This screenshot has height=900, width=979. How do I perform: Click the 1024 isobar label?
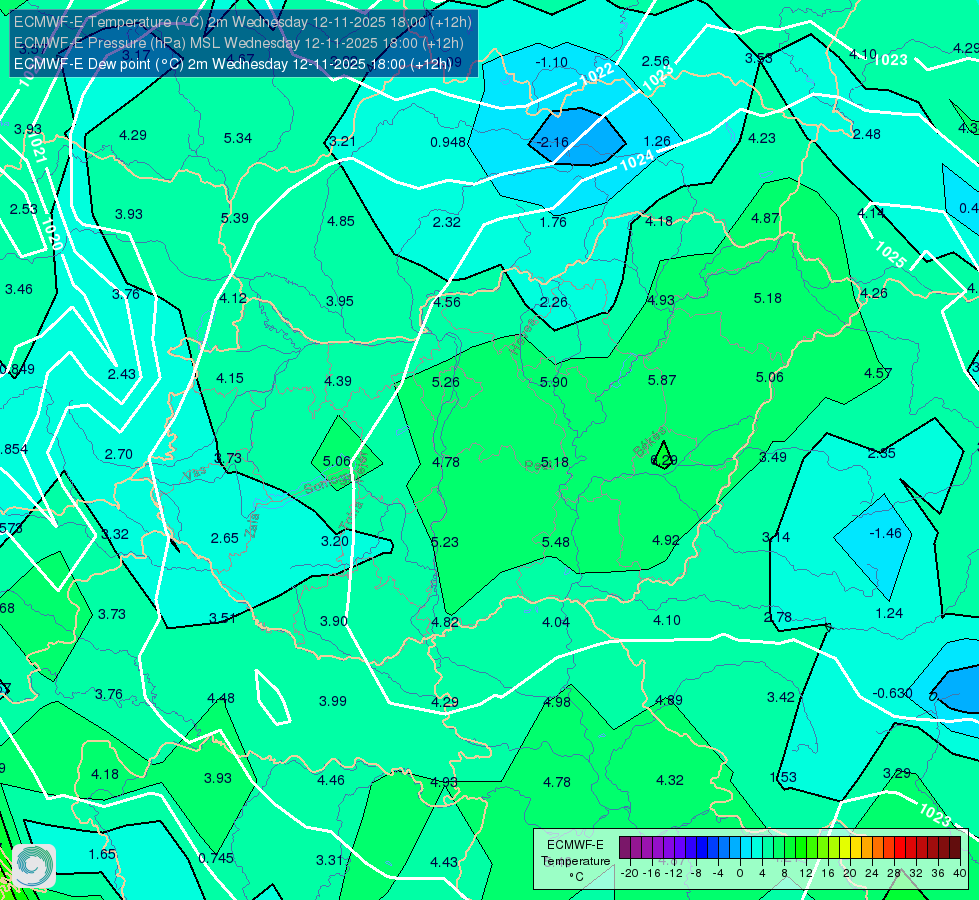[637, 161]
